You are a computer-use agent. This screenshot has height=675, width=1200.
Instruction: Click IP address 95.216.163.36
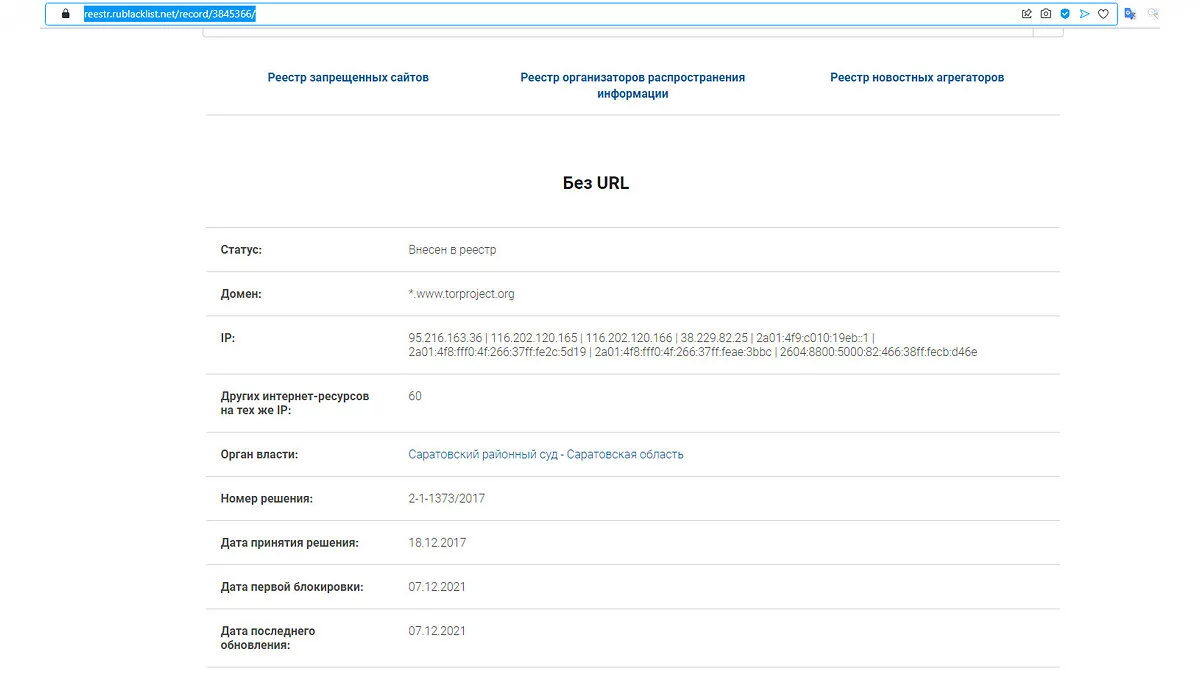click(x=446, y=338)
